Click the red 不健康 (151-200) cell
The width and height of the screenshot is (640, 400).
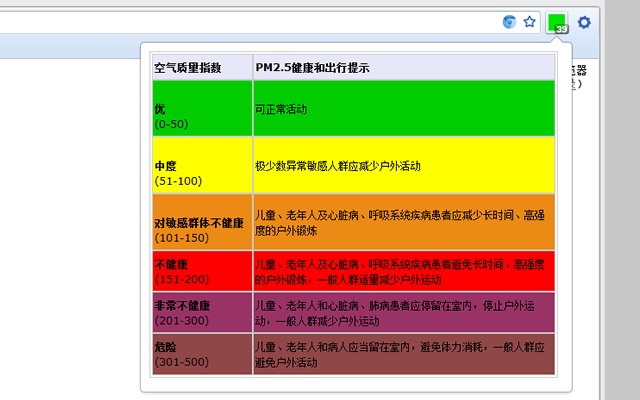point(202,271)
